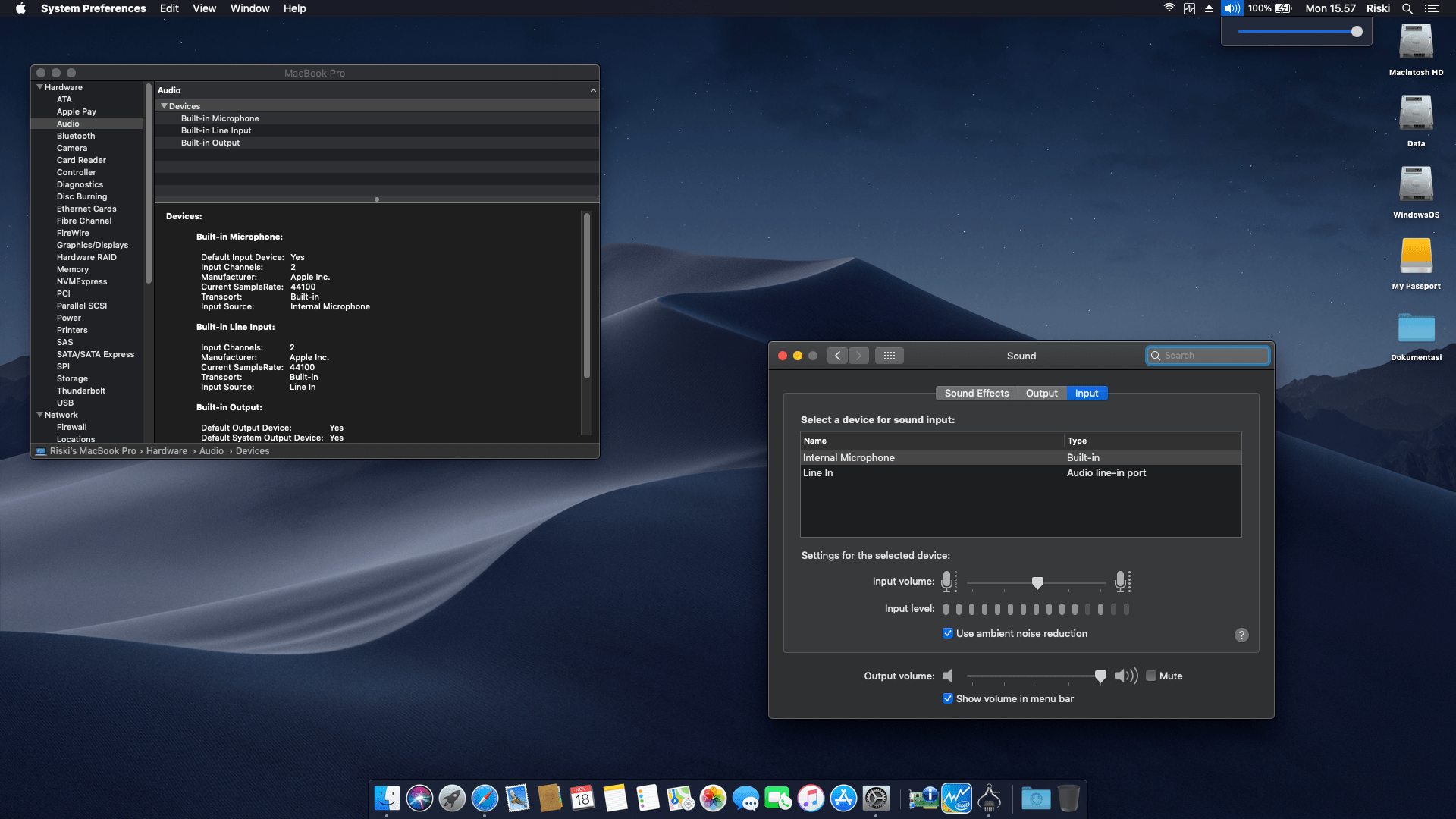Open Safari from the dock

[x=485, y=799]
